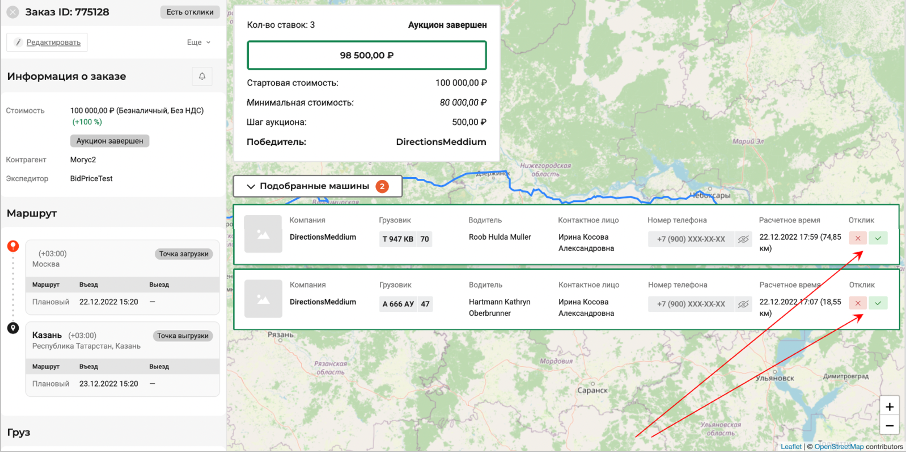Select the Казань unloading point card
906x454 pixels.
(x=121, y=361)
